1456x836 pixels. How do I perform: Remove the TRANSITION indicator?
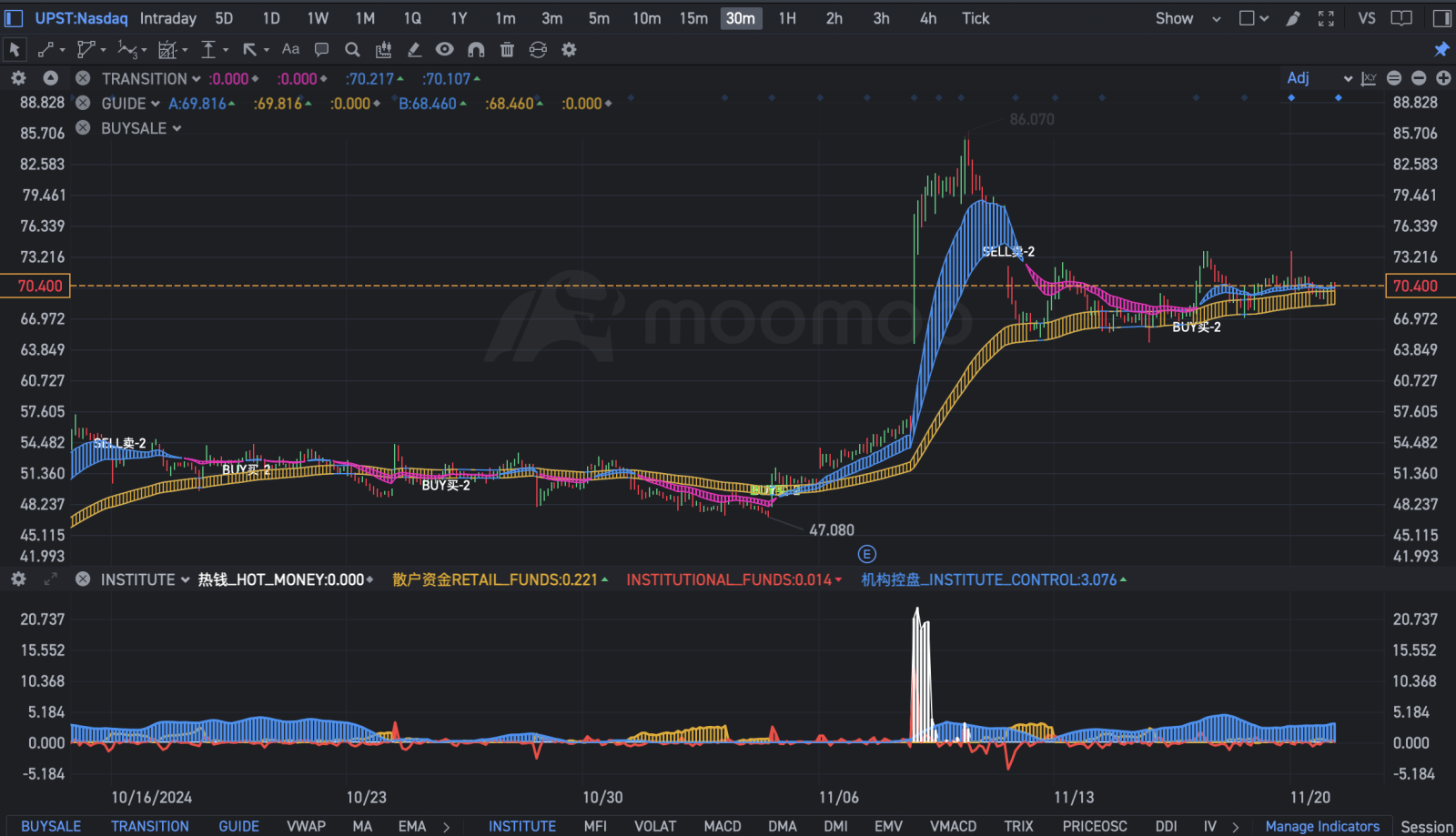[83, 79]
